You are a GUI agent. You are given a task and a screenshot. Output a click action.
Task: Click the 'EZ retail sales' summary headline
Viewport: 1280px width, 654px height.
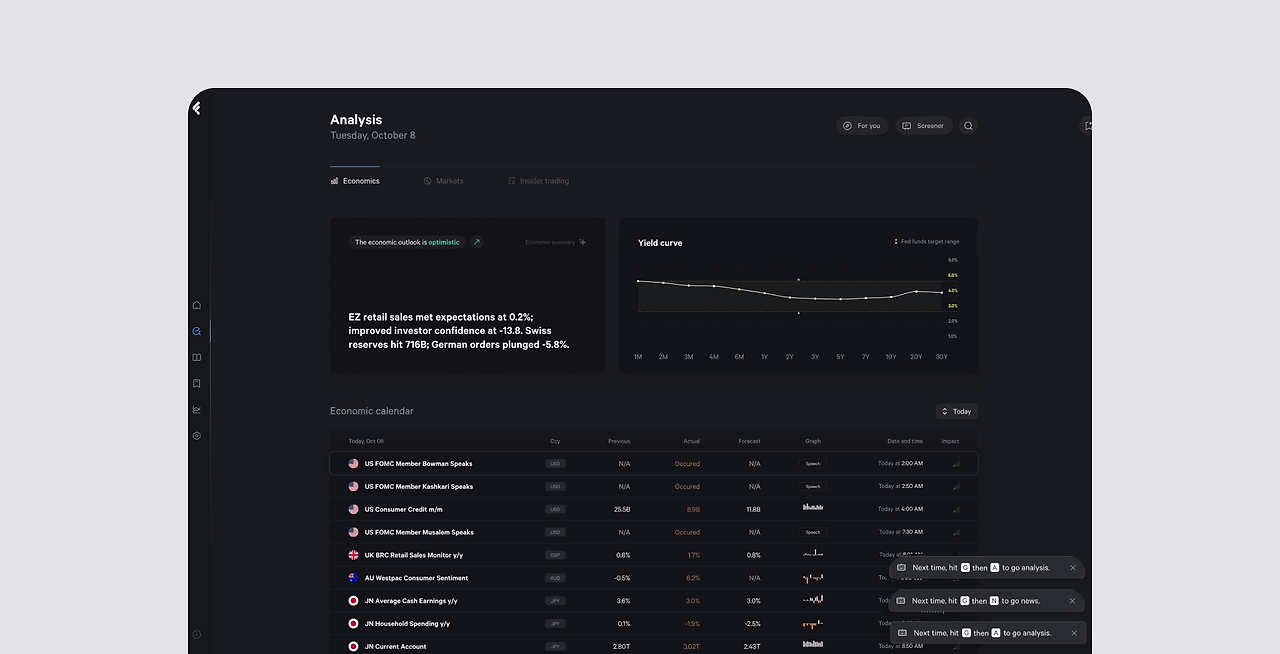459,330
